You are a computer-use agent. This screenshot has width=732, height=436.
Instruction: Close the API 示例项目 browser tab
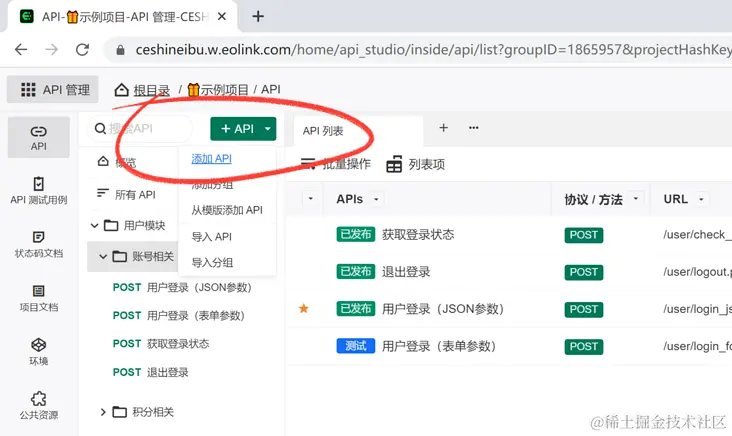pyautogui.click(x=222, y=17)
